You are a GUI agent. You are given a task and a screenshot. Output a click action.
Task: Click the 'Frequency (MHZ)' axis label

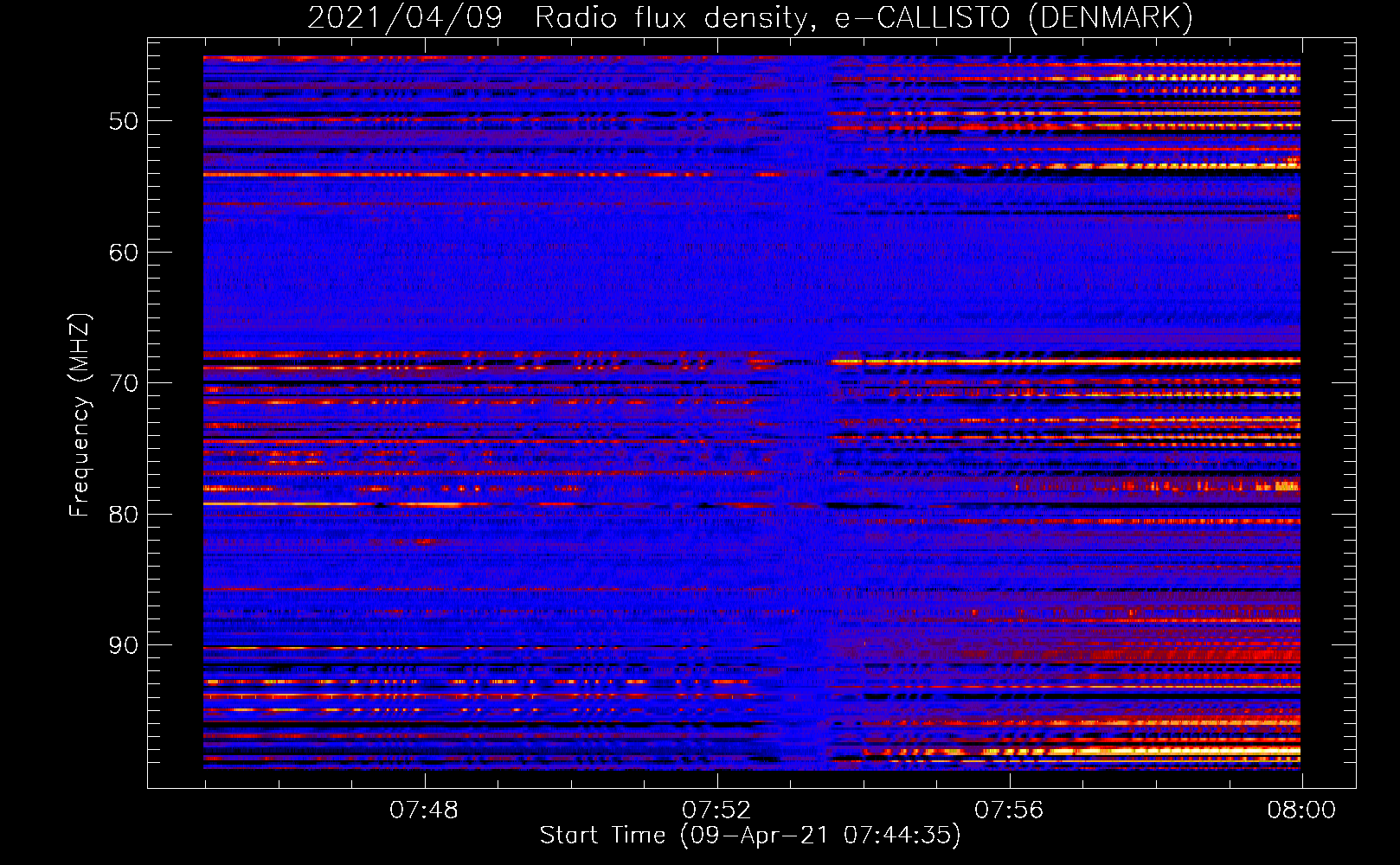[80, 415]
